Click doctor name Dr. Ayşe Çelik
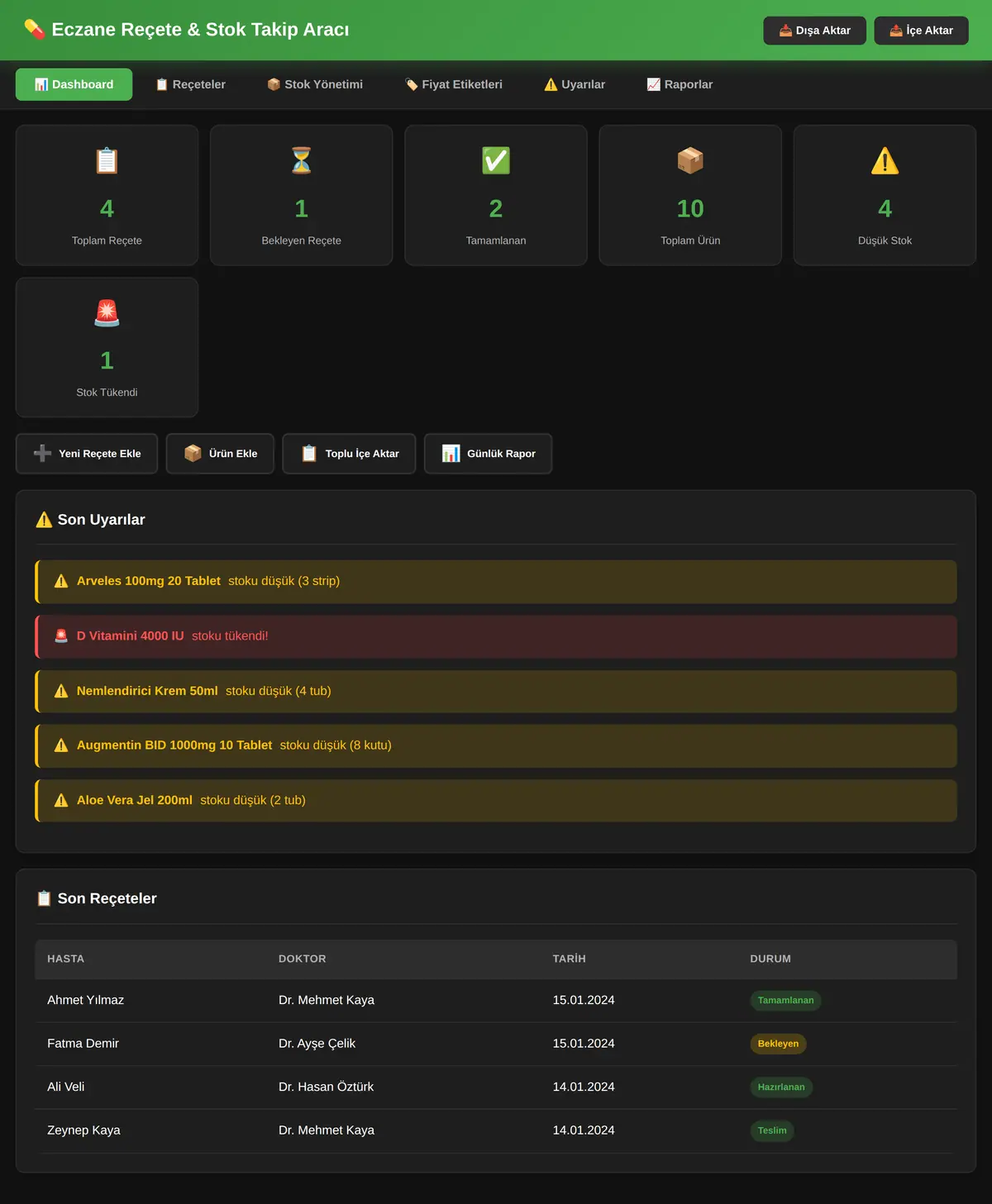Image resolution: width=992 pixels, height=1204 pixels. tap(317, 1044)
